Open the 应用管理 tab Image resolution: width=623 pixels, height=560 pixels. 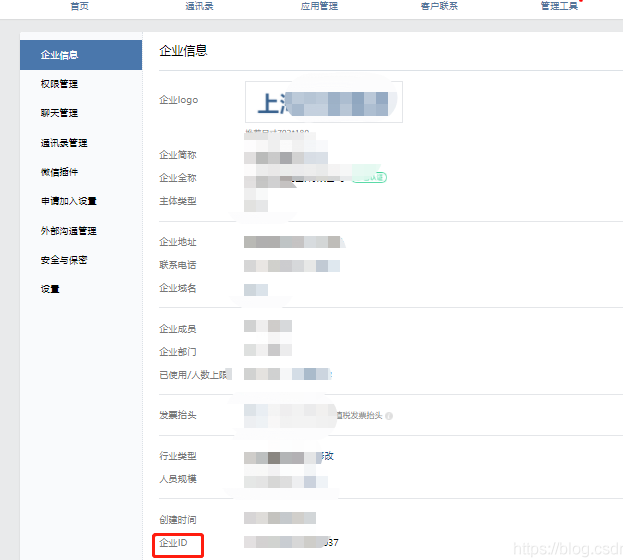click(x=319, y=6)
